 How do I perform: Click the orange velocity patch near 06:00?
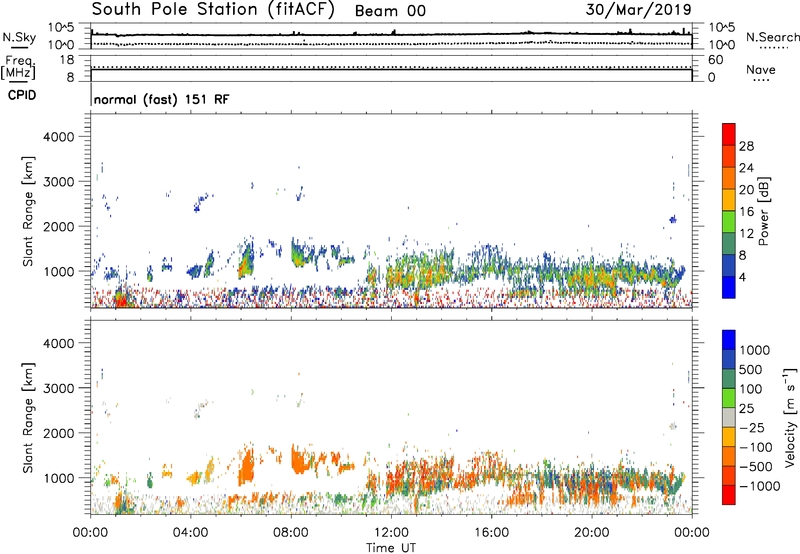click(x=246, y=468)
